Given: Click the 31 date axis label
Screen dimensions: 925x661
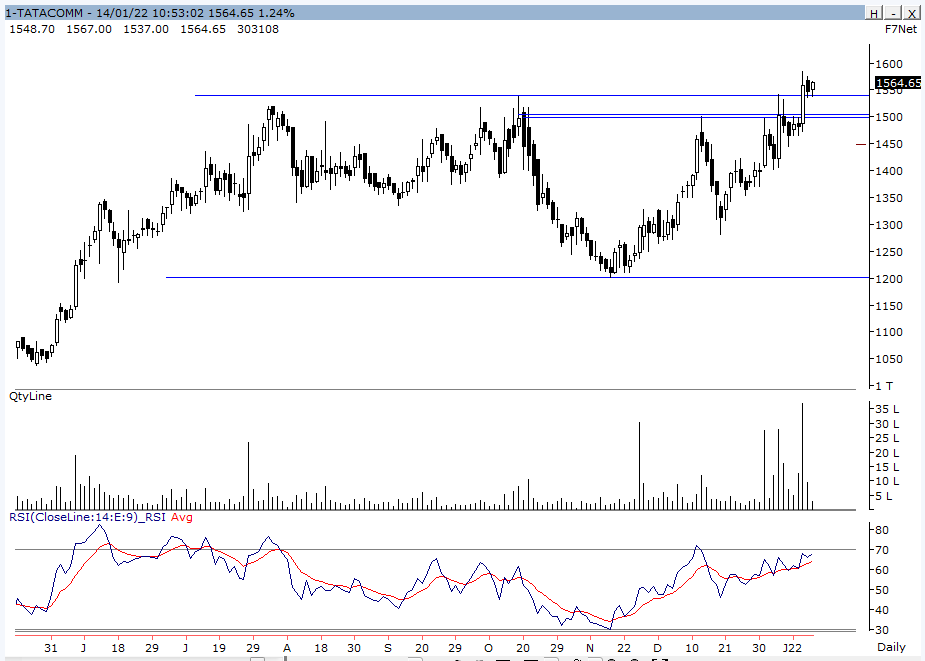Looking at the screenshot, I should 51,647.
